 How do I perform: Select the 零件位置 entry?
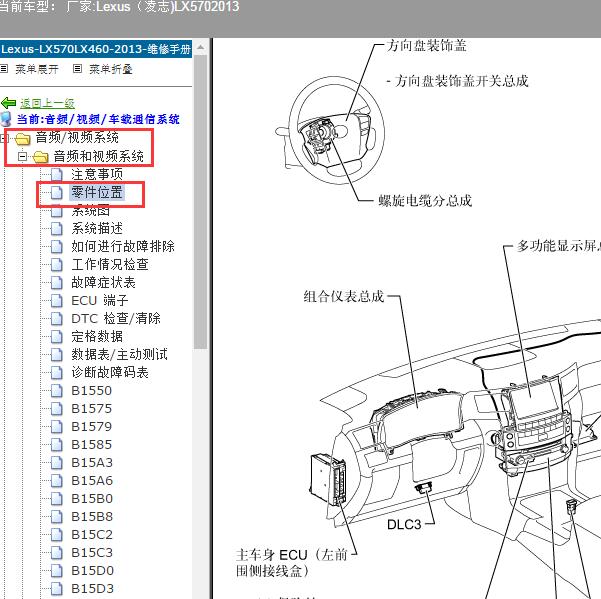(x=97, y=192)
